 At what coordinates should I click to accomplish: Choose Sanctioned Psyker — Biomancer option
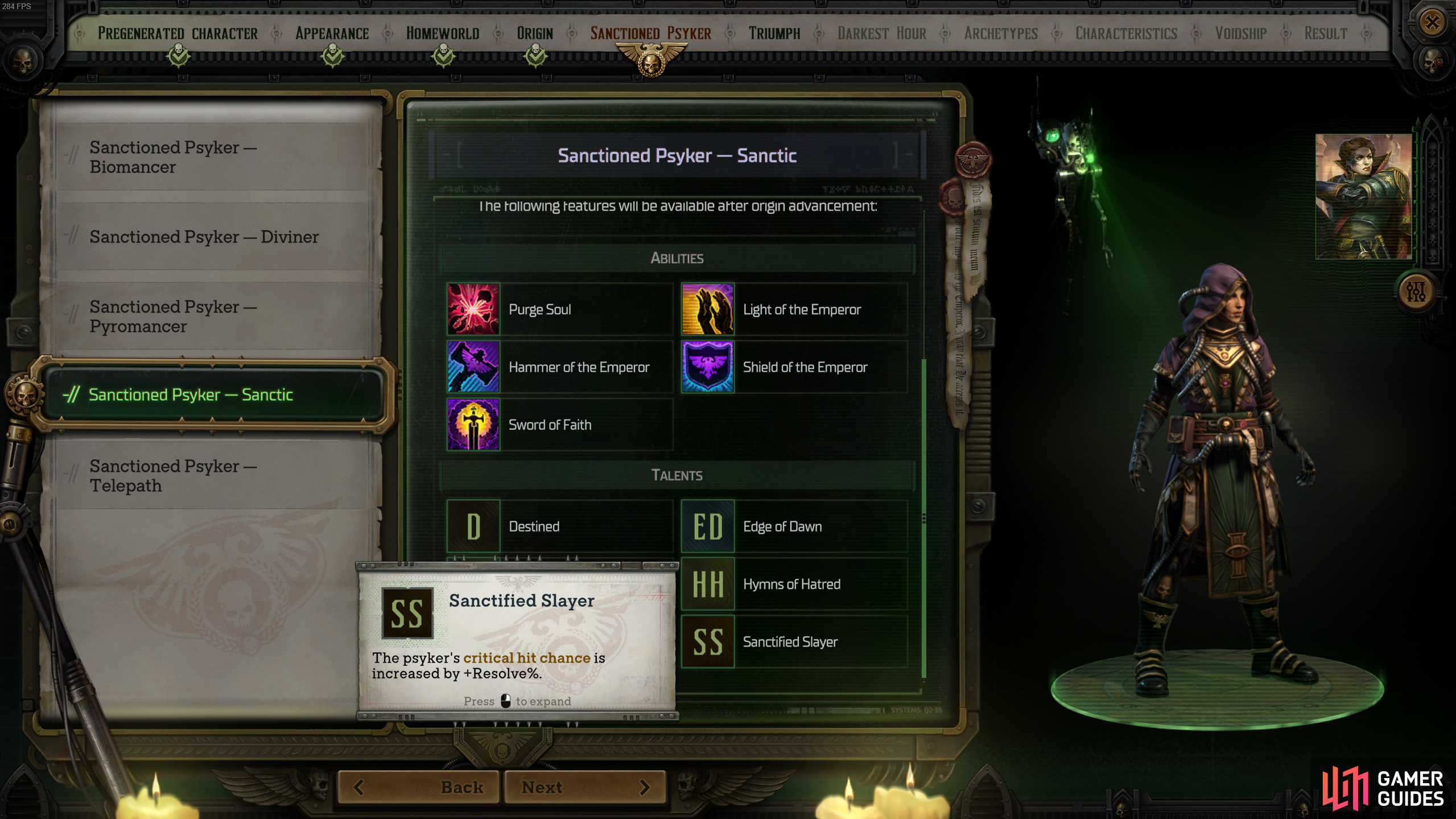click(x=212, y=157)
